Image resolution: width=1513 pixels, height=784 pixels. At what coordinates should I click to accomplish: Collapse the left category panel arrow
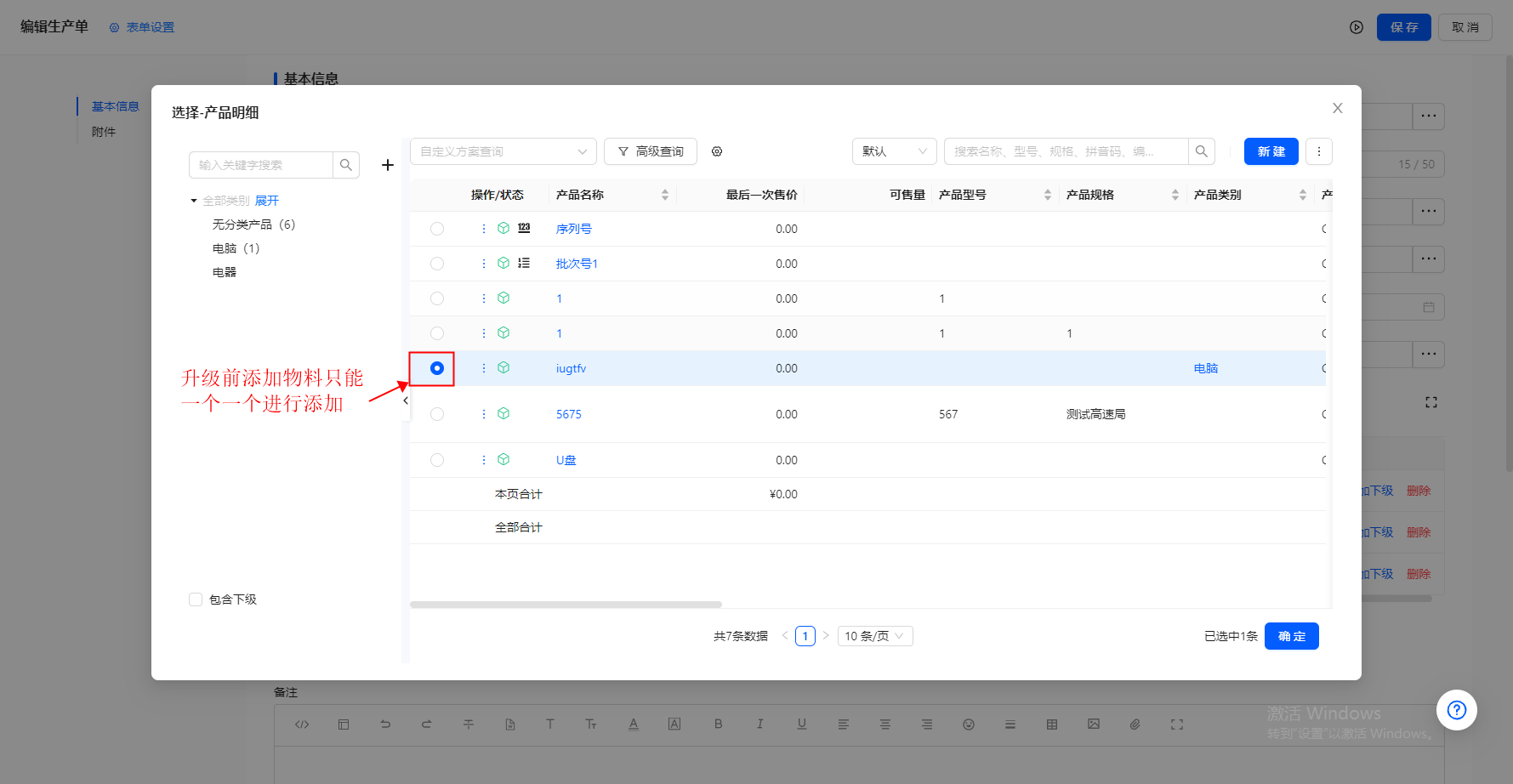[x=406, y=401]
